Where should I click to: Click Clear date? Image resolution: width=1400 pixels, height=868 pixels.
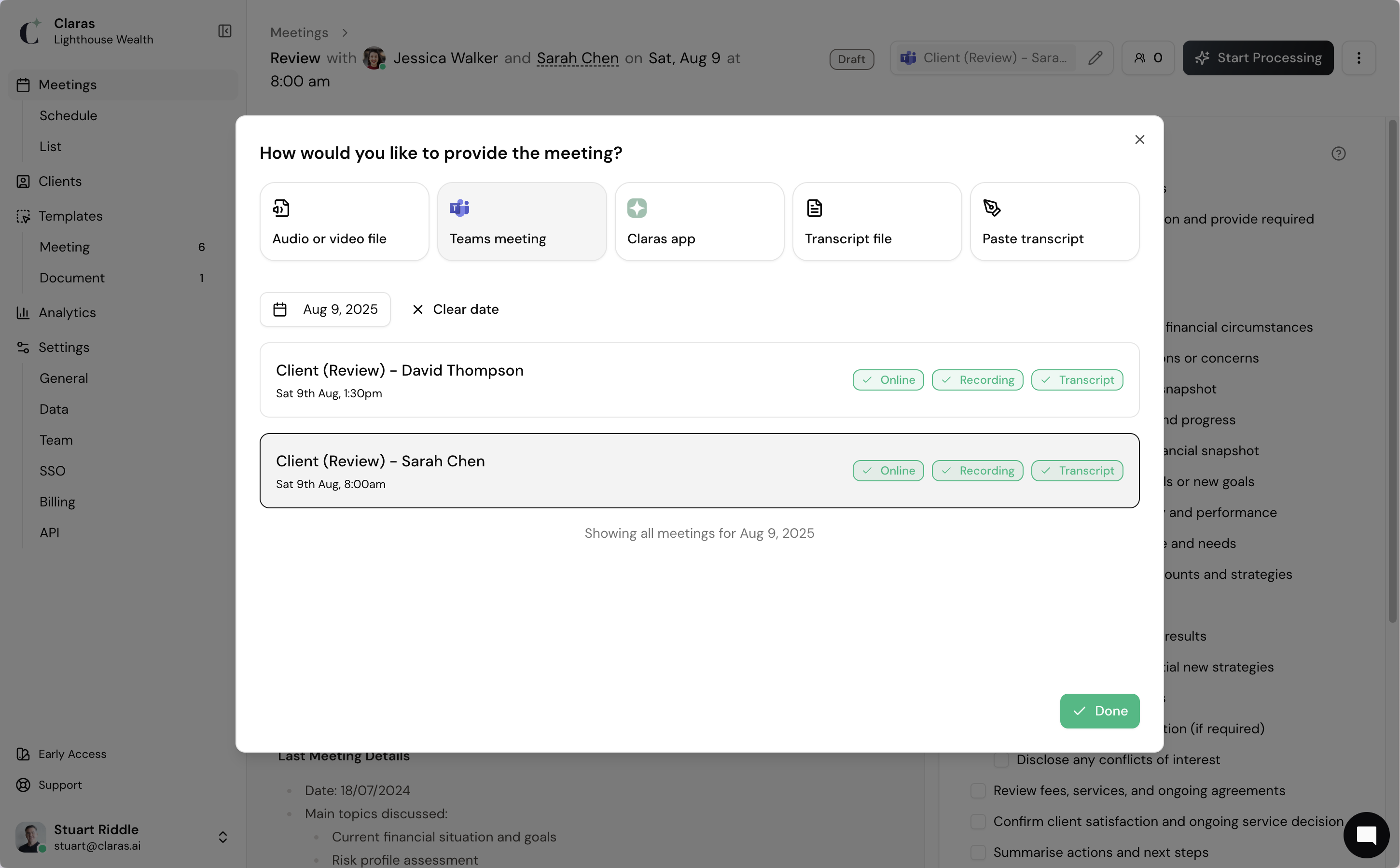(456, 309)
